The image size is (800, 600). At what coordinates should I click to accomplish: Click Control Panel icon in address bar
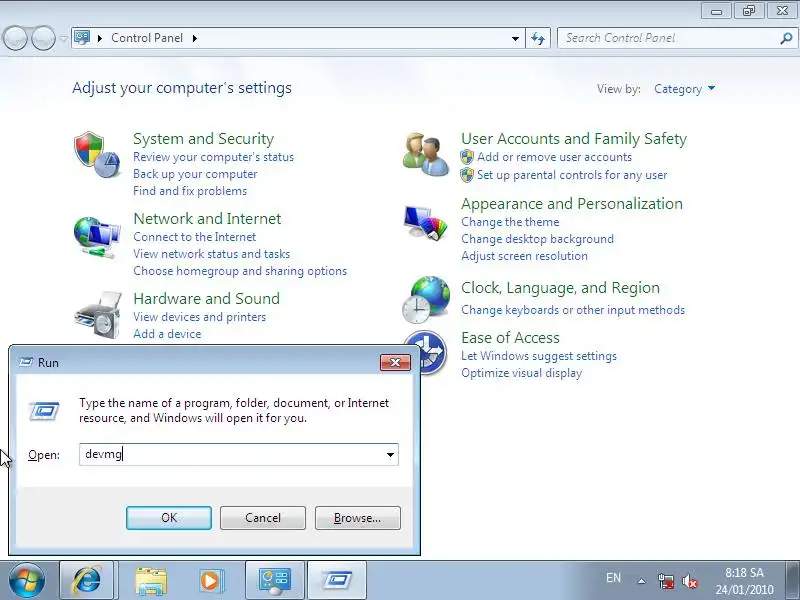tap(82, 38)
